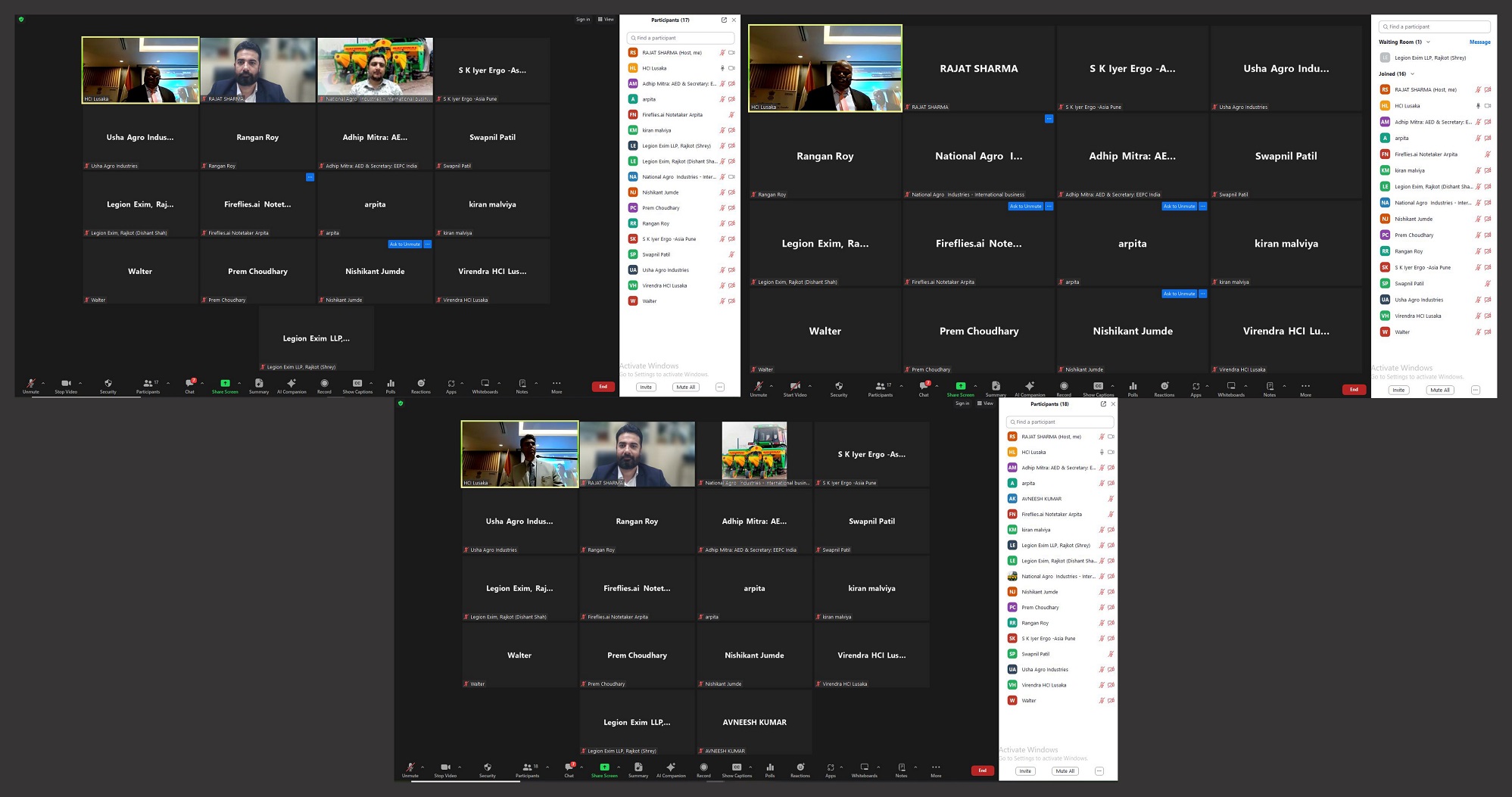Click End meeting in top-right Zoom window
Image resolution: width=1512 pixels, height=797 pixels.
click(1354, 390)
